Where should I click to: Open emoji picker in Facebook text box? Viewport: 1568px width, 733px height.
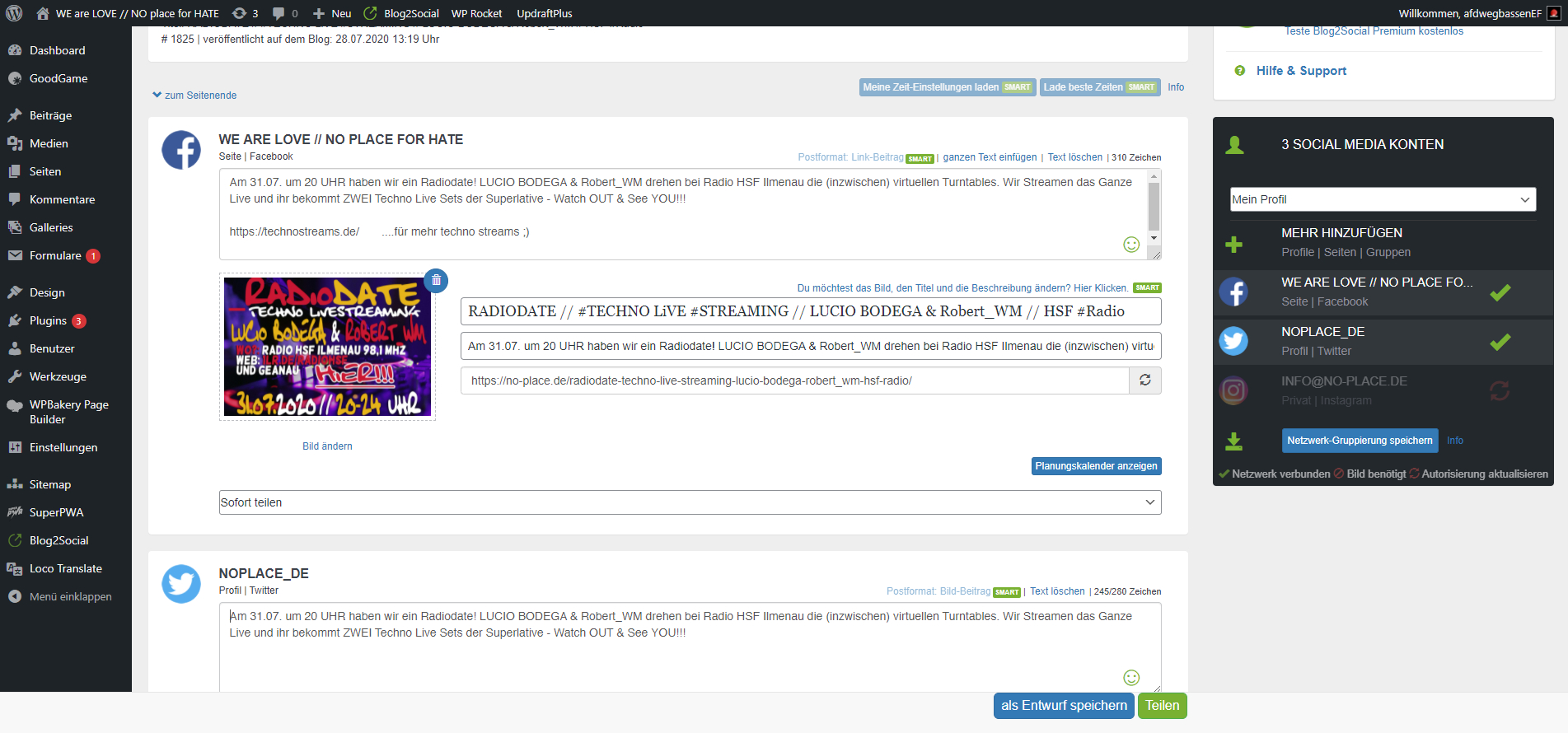tap(1131, 245)
